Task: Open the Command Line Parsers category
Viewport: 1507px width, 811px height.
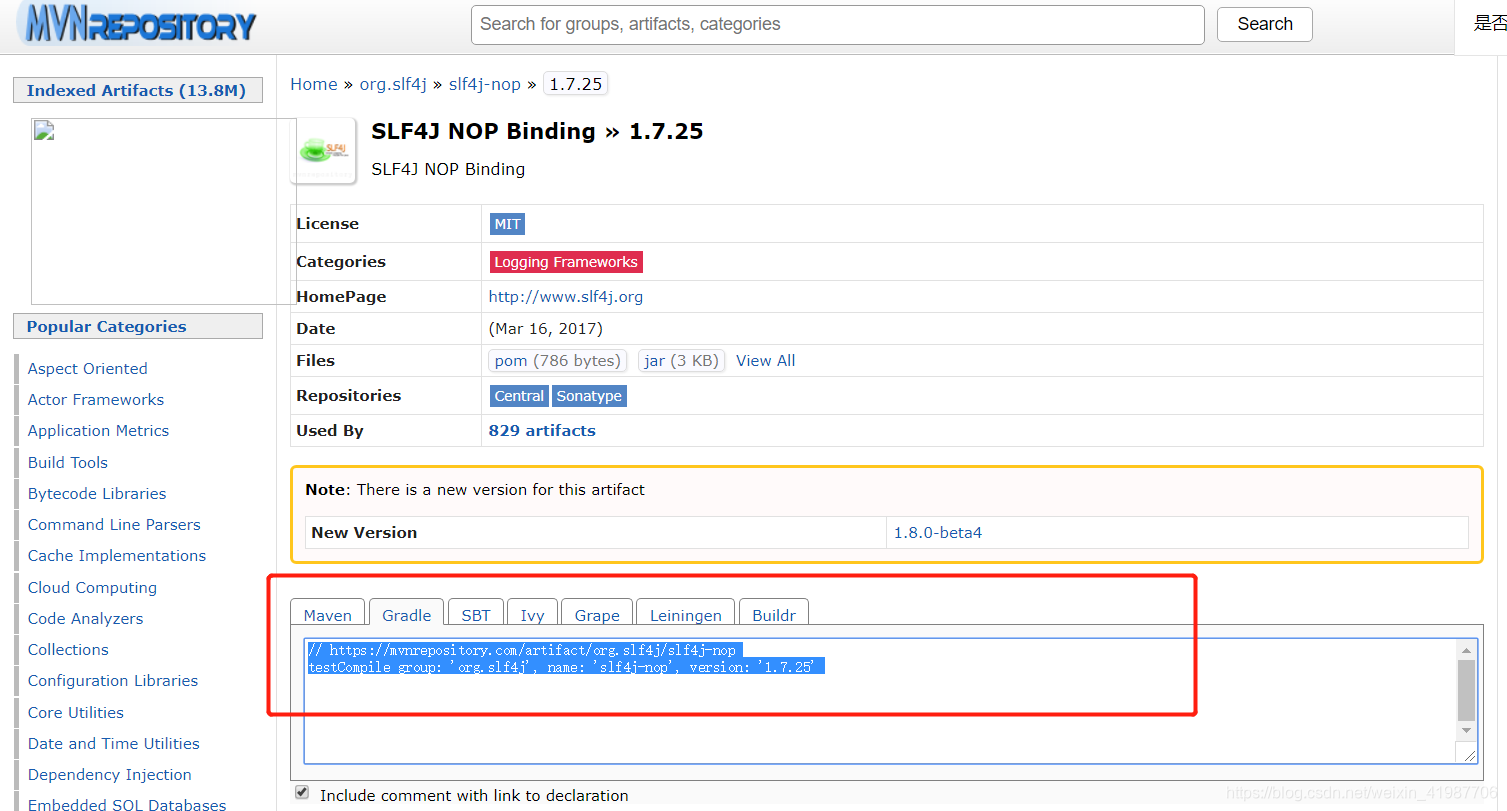Action: coord(114,524)
